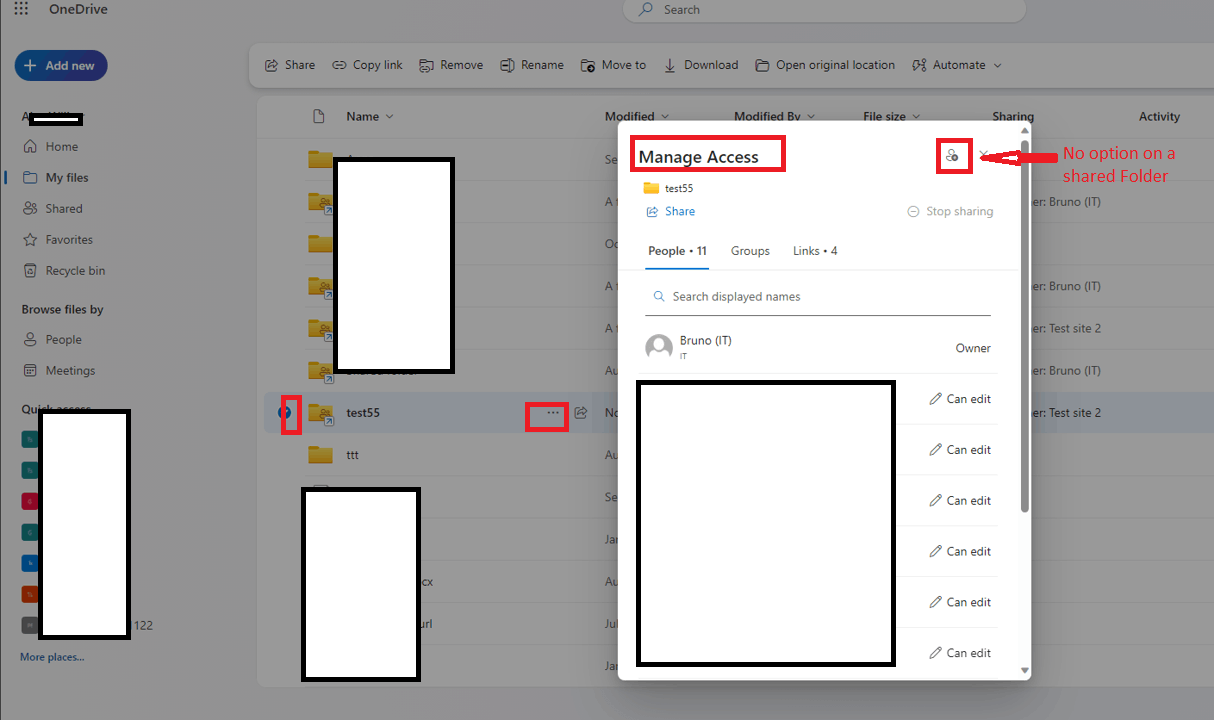This screenshot has width=1214, height=720.
Task: Click the Search displayed names field
Action: click(x=818, y=297)
